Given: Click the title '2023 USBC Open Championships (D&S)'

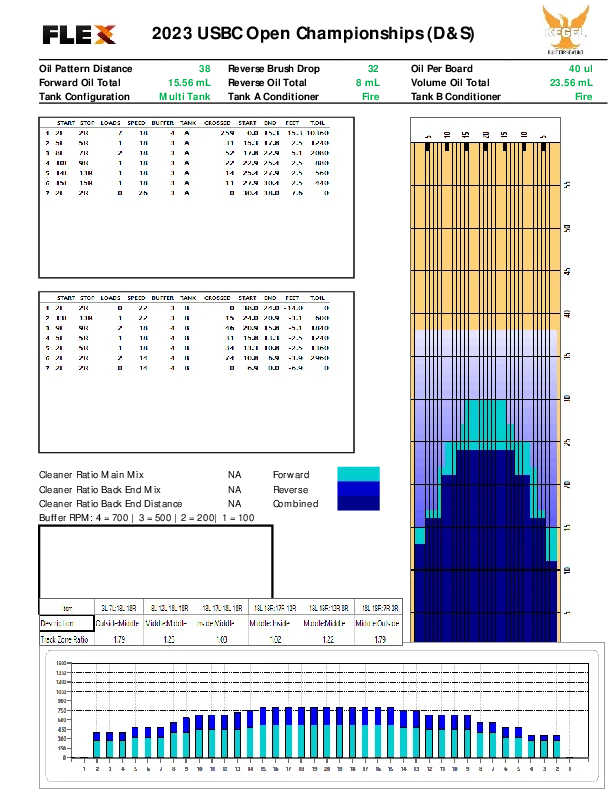Looking at the screenshot, I should point(313,33).
